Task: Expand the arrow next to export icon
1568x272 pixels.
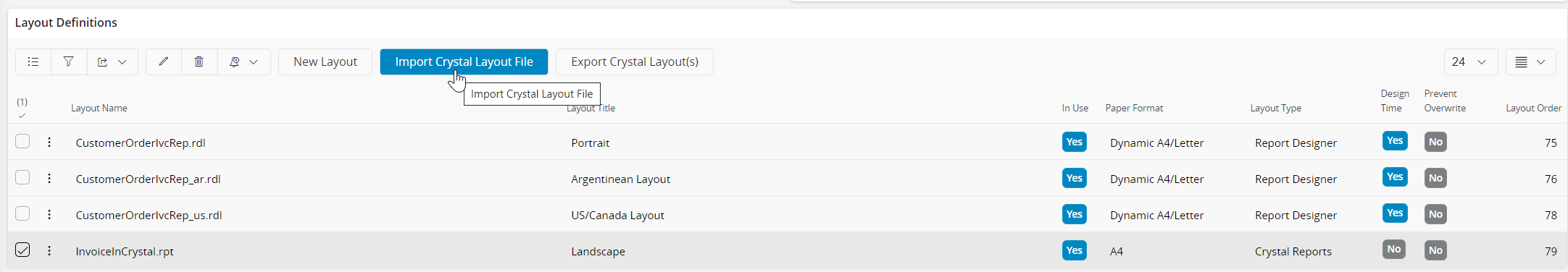Action: [122, 62]
